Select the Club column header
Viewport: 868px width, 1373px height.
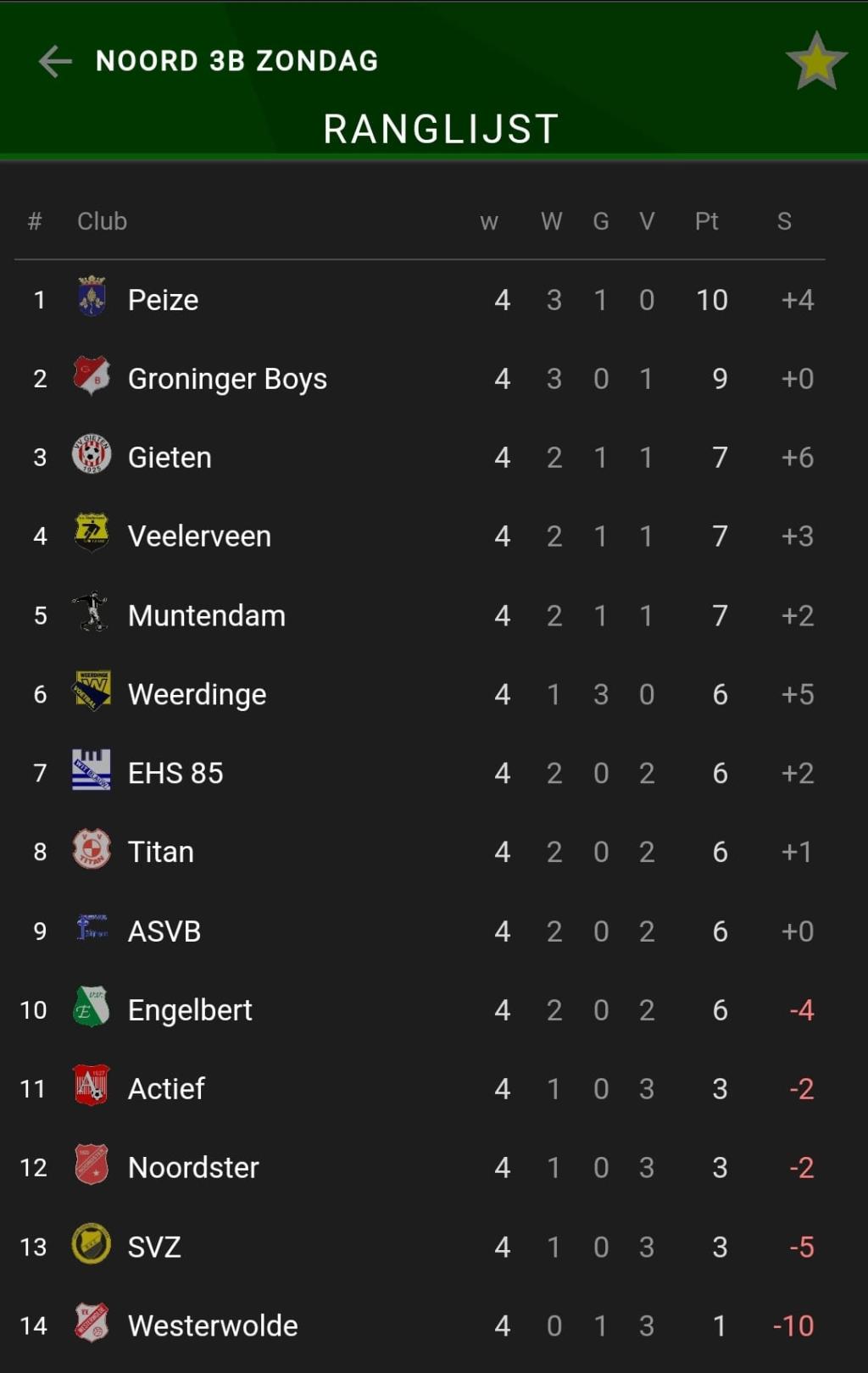(x=102, y=221)
